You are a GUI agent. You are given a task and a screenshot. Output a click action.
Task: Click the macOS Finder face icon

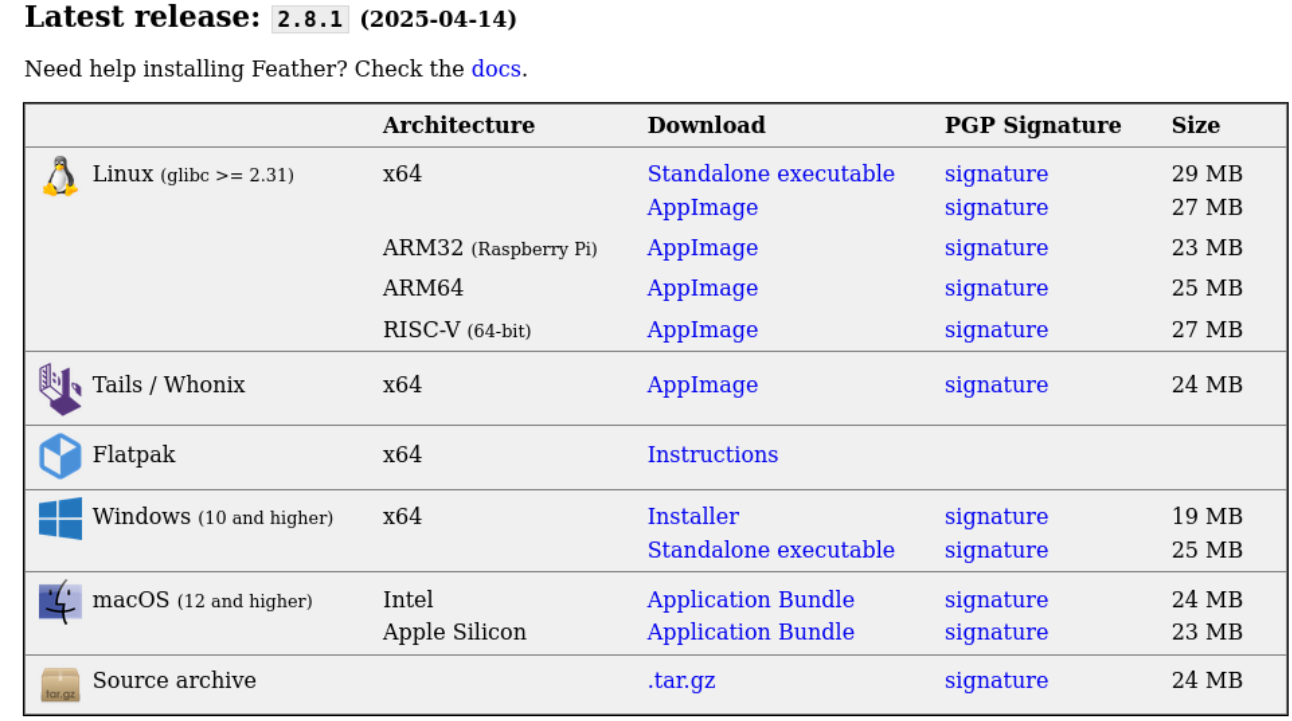[x=60, y=603]
